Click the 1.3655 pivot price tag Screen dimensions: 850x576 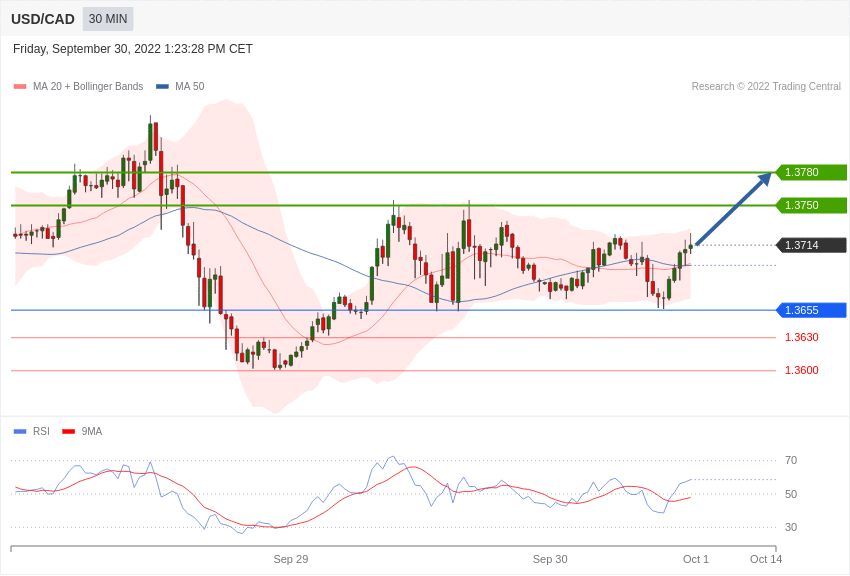(812, 310)
